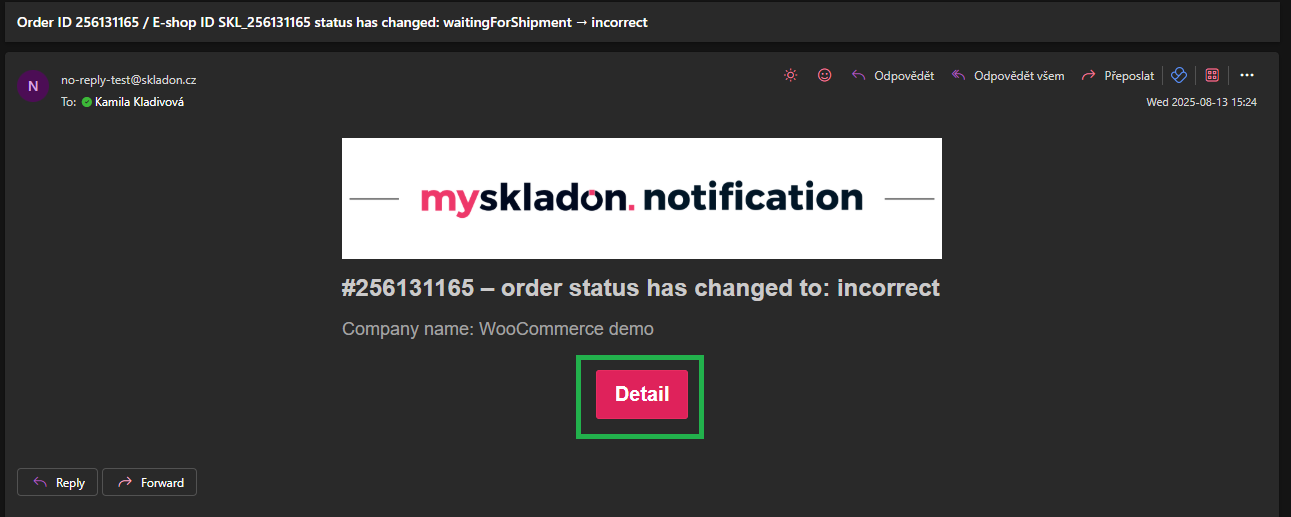Open recipient Kamila Kladivová contact card
Viewport: 1291px width, 517px height.
point(139,102)
